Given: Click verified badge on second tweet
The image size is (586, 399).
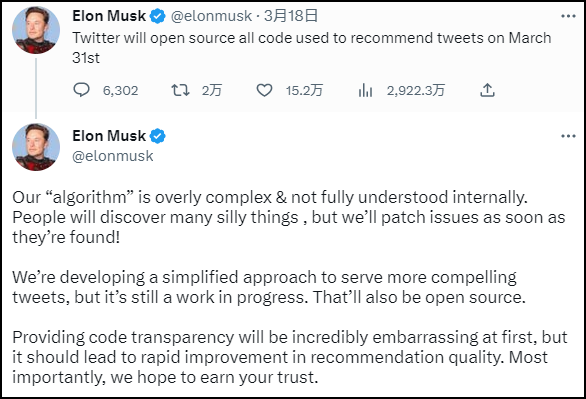Looking at the screenshot, I should (x=158, y=136).
